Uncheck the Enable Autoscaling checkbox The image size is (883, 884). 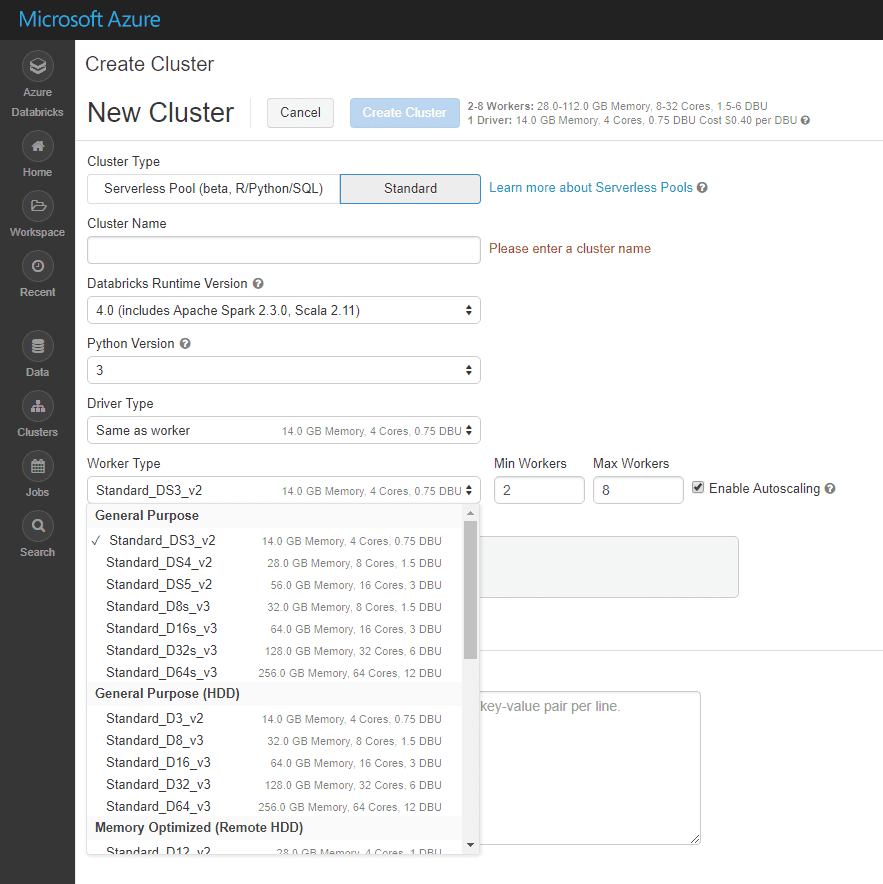(x=698, y=488)
